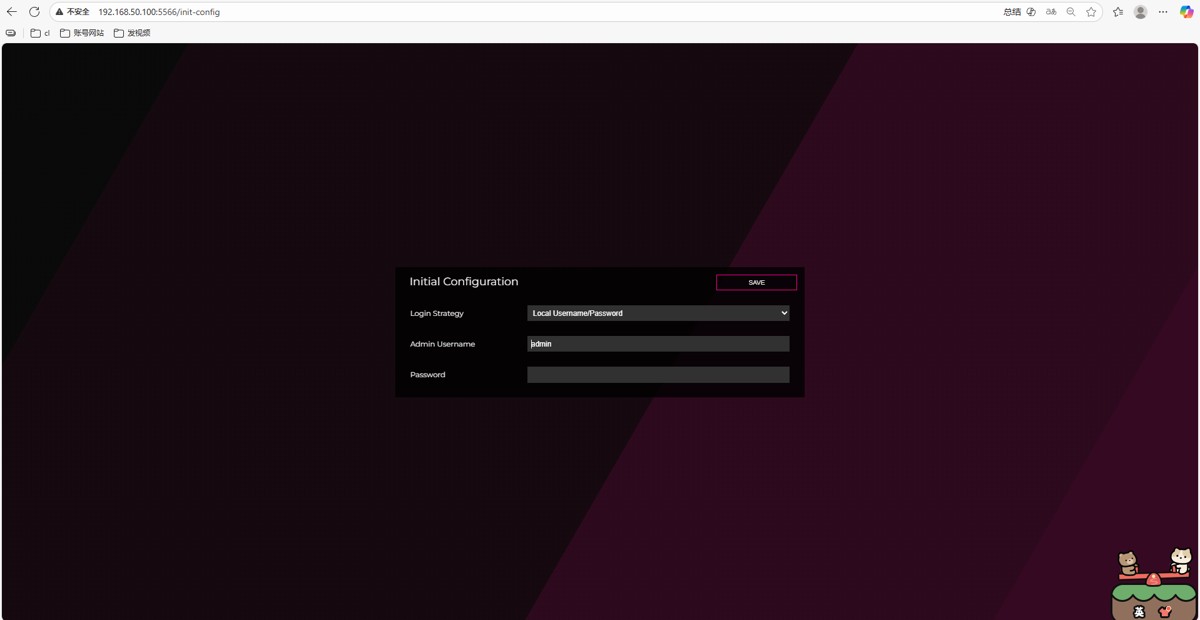Click the address bar URL 192.168.50.100:5566/init-config
Screen dimensions: 1200x620
point(159,12)
